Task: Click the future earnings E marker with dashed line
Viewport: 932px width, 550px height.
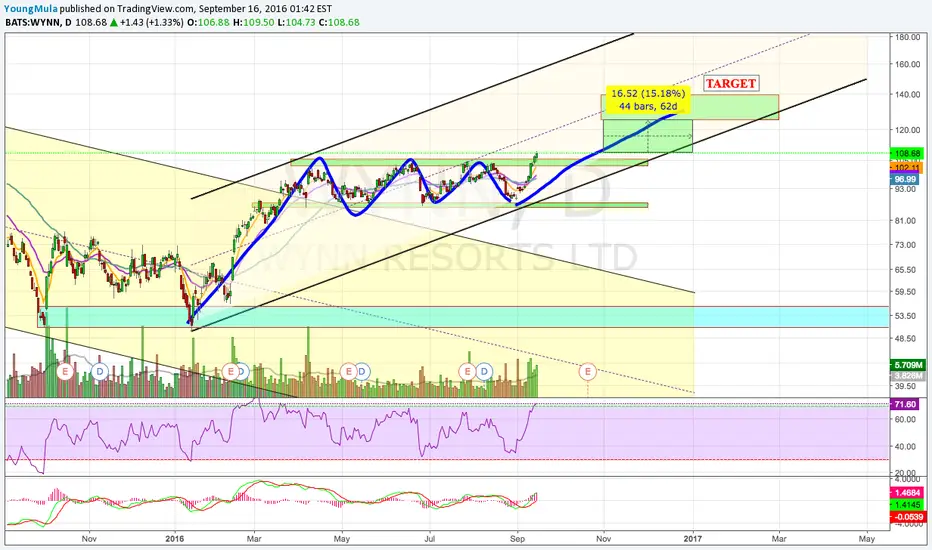Action: coord(587,372)
